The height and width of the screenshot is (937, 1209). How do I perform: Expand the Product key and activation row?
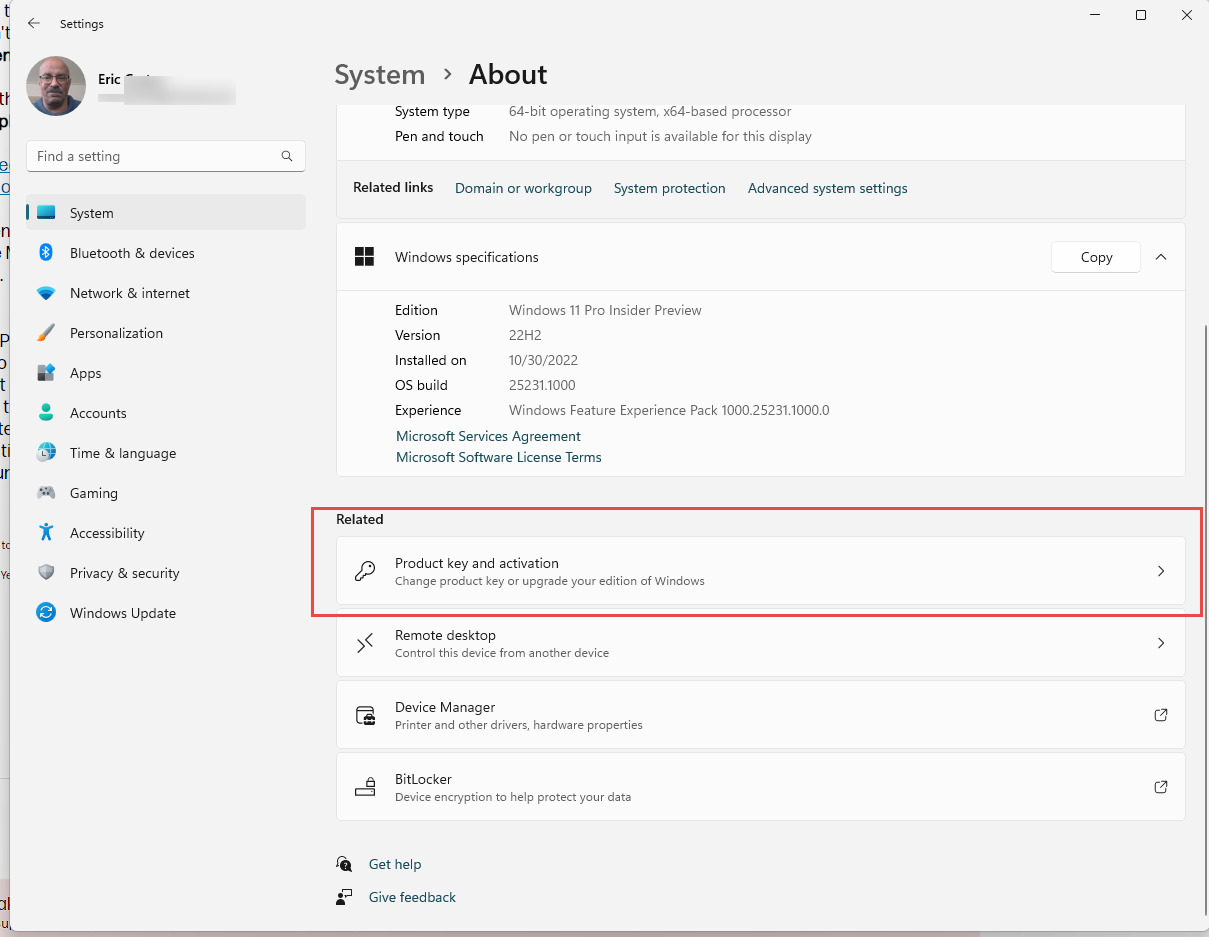pyautogui.click(x=1160, y=571)
